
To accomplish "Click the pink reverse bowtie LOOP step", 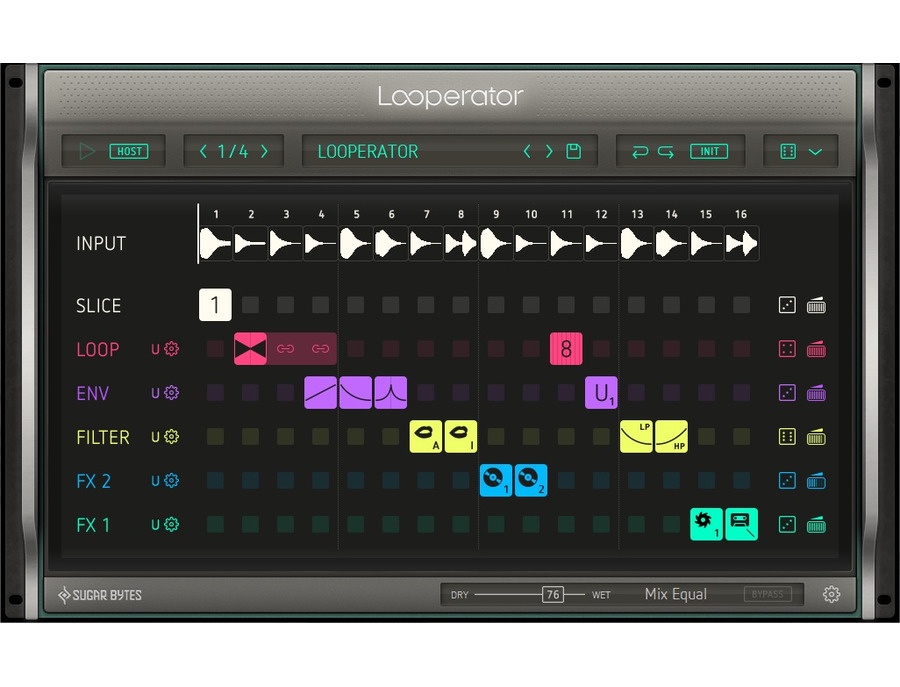I will pyautogui.click(x=250, y=349).
